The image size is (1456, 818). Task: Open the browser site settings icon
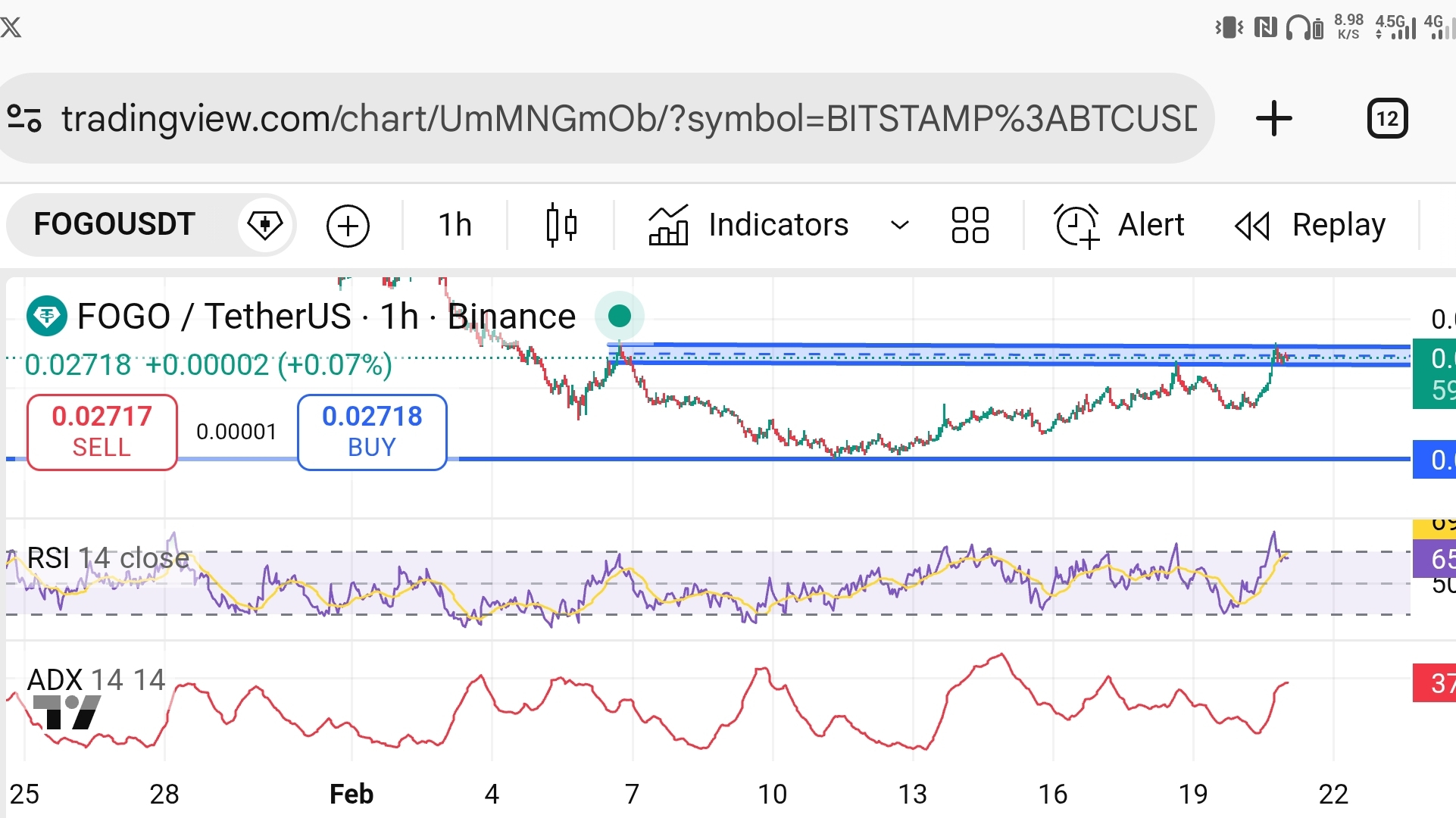pos(24,119)
